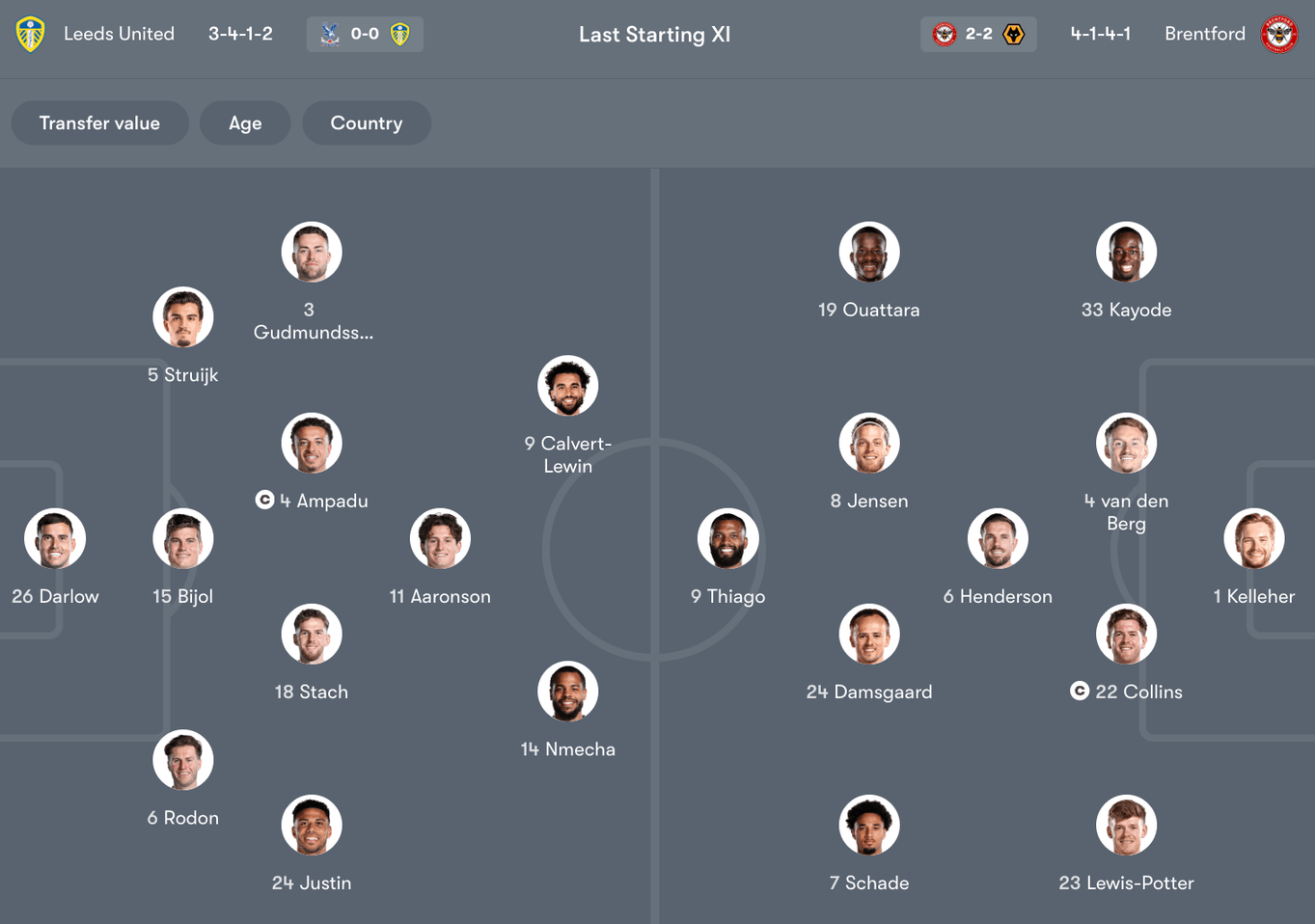
Task: Open the Brentford 2-2 Wolves match result
Action: pos(978,34)
